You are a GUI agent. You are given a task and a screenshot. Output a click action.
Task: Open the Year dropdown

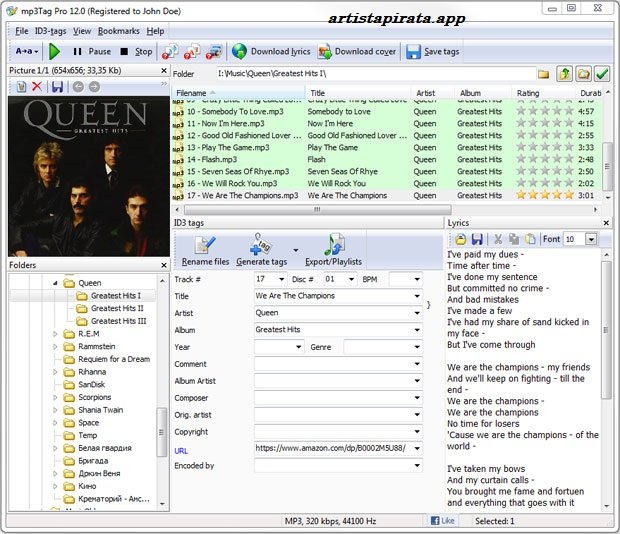(x=299, y=347)
